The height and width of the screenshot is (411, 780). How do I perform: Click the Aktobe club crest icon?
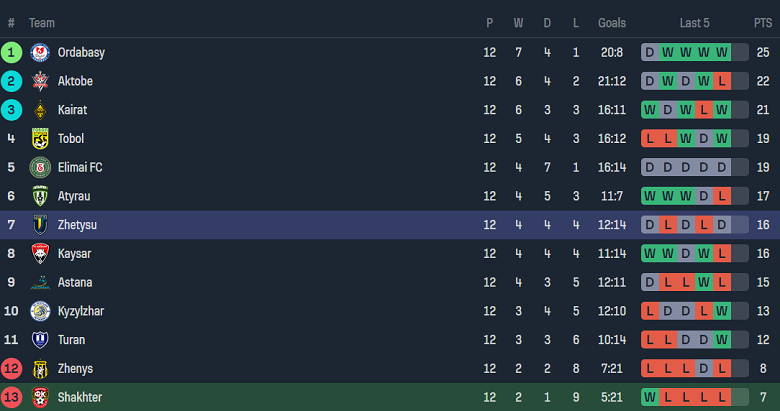[40, 81]
